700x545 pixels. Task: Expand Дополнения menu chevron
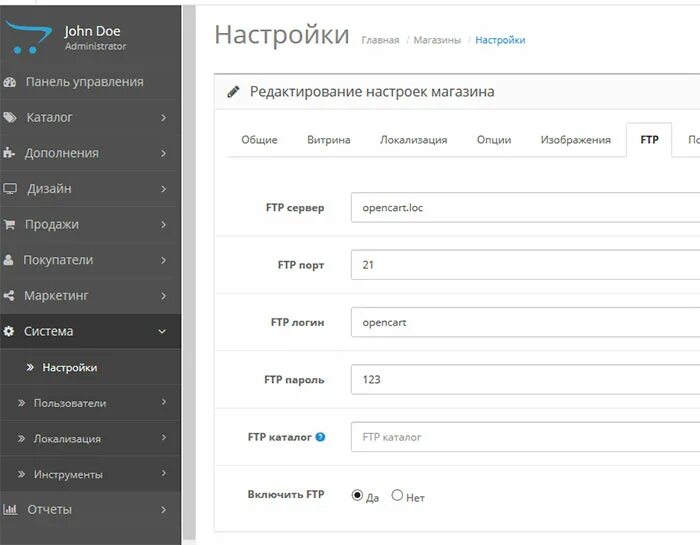point(163,153)
